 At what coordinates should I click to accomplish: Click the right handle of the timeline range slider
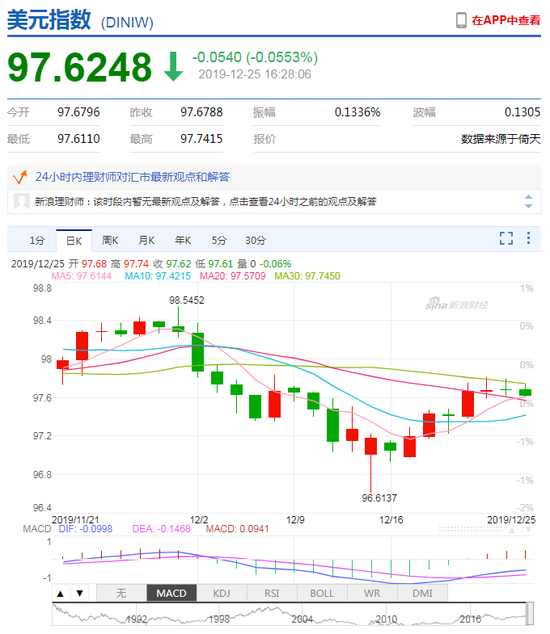530,614
